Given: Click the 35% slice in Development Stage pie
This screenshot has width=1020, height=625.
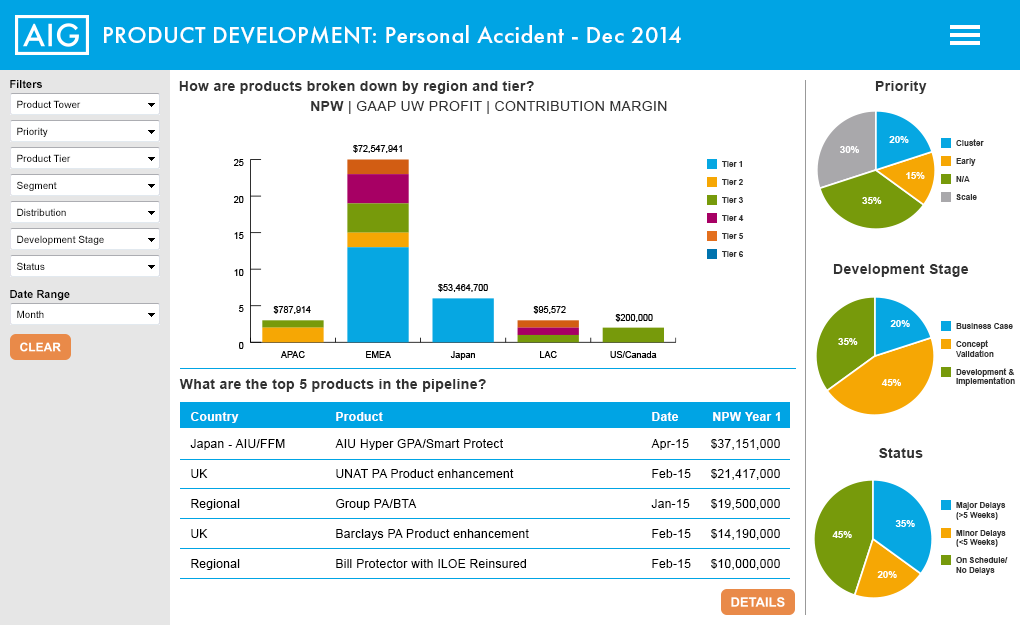Looking at the screenshot, I should pos(847,341).
